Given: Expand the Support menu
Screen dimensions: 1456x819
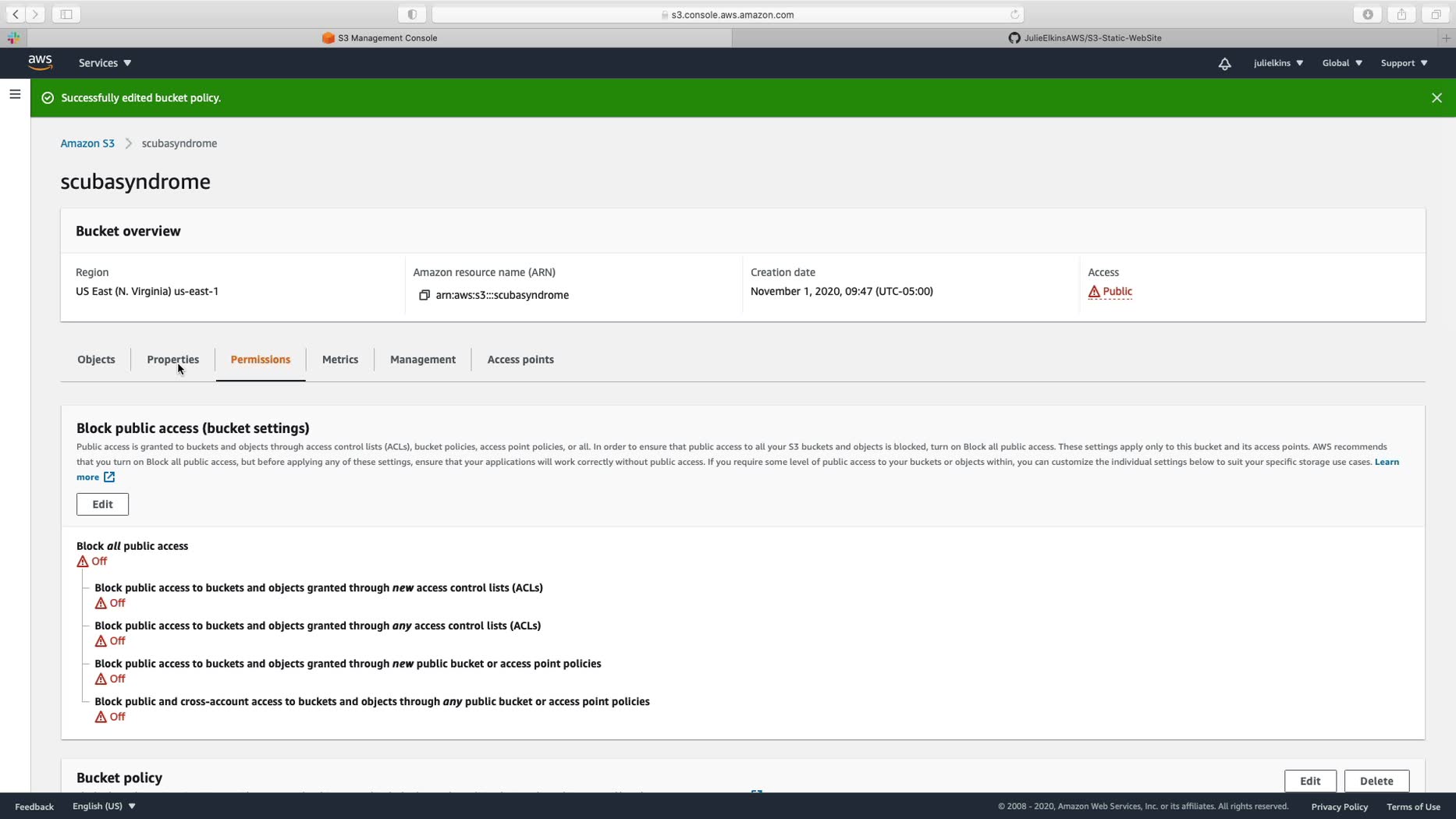Looking at the screenshot, I should (1404, 63).
